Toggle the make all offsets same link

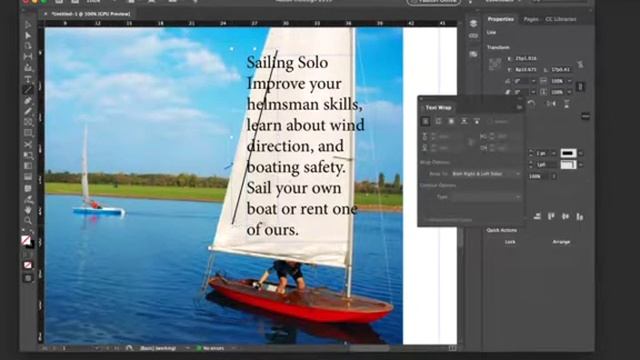pyautogui.click(x=471, y=142)
